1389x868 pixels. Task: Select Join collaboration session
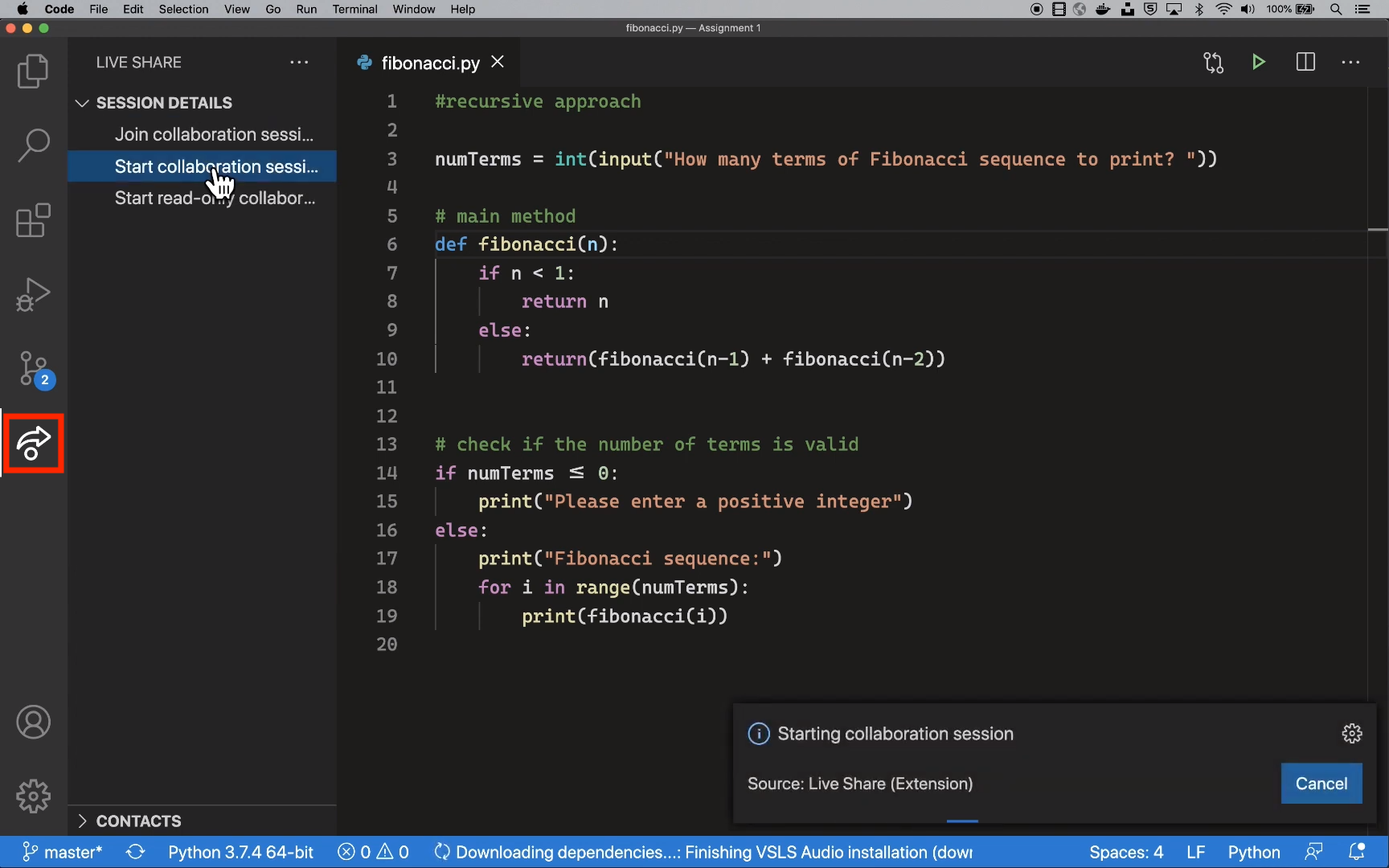[213, 134]
